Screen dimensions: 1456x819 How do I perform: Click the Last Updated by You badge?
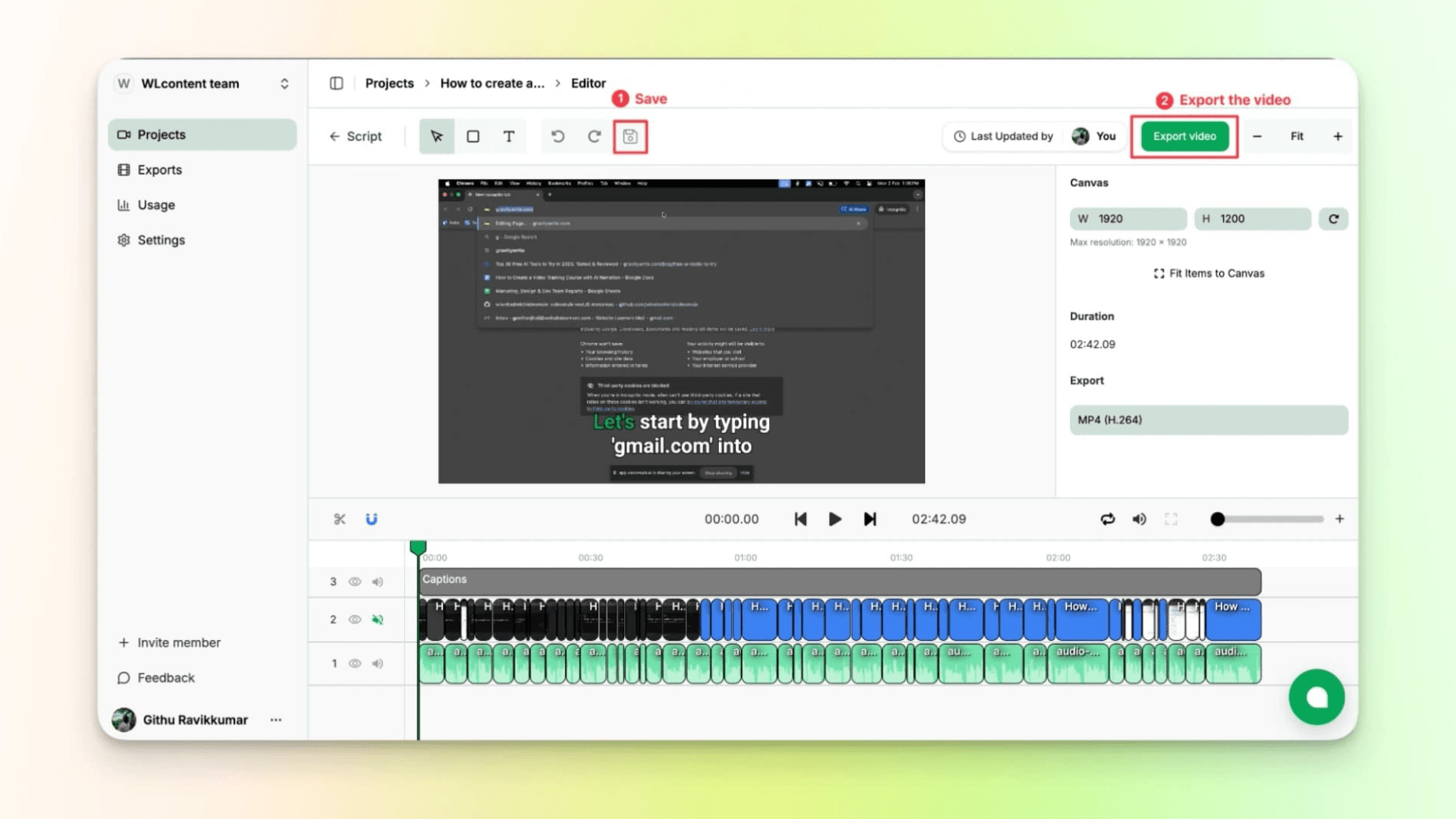1034,136
